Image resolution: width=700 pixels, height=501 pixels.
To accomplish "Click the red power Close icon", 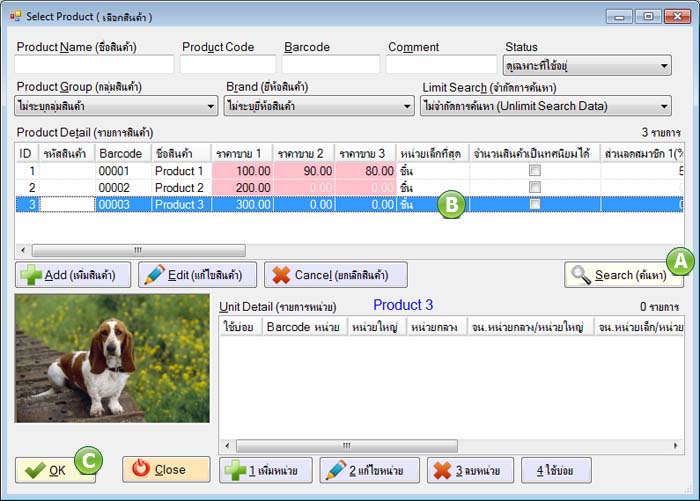I will coord(140,469).
